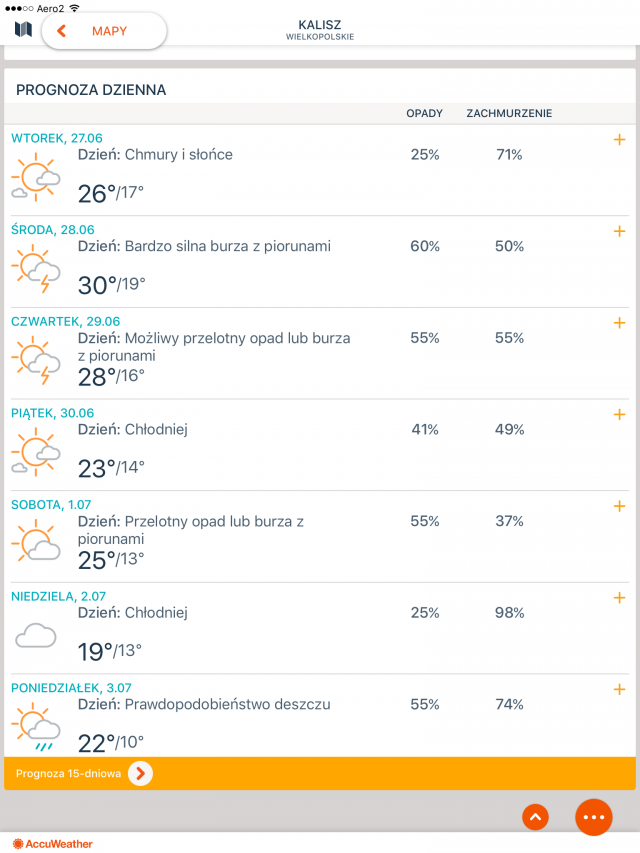The height and width of the screenshot is (853, 640).
Task: Tap the orange back chevron arrow
Action: tap(62, 31)
